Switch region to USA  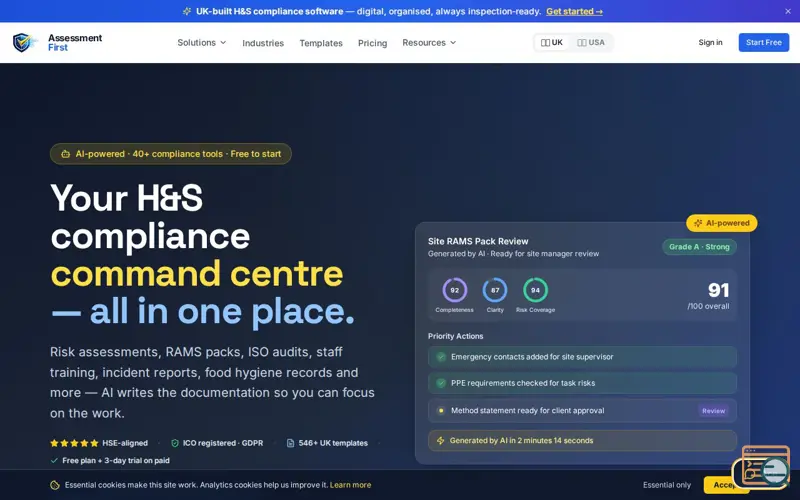click(x=591, y=42)
